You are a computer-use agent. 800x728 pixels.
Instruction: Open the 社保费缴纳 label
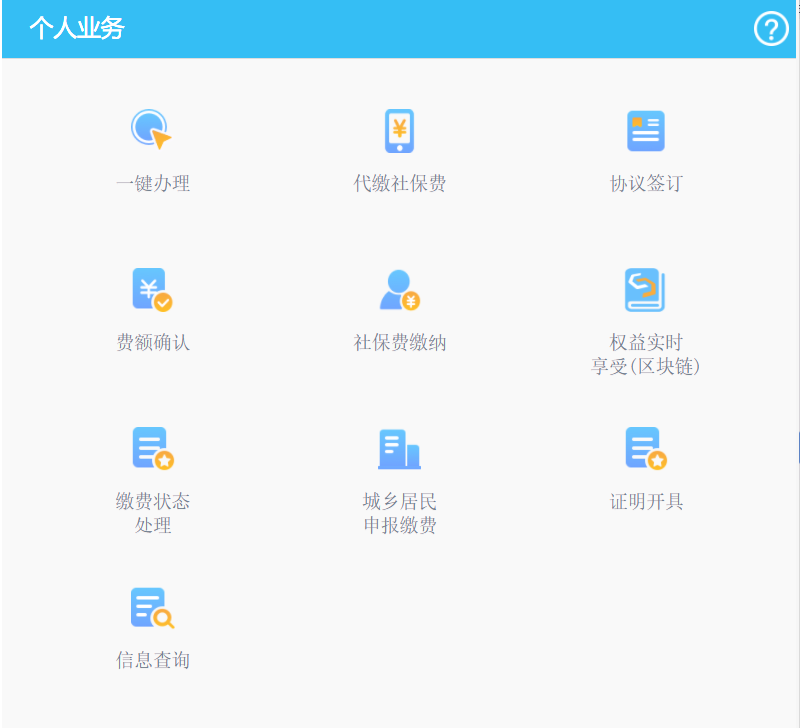(399, 342)
